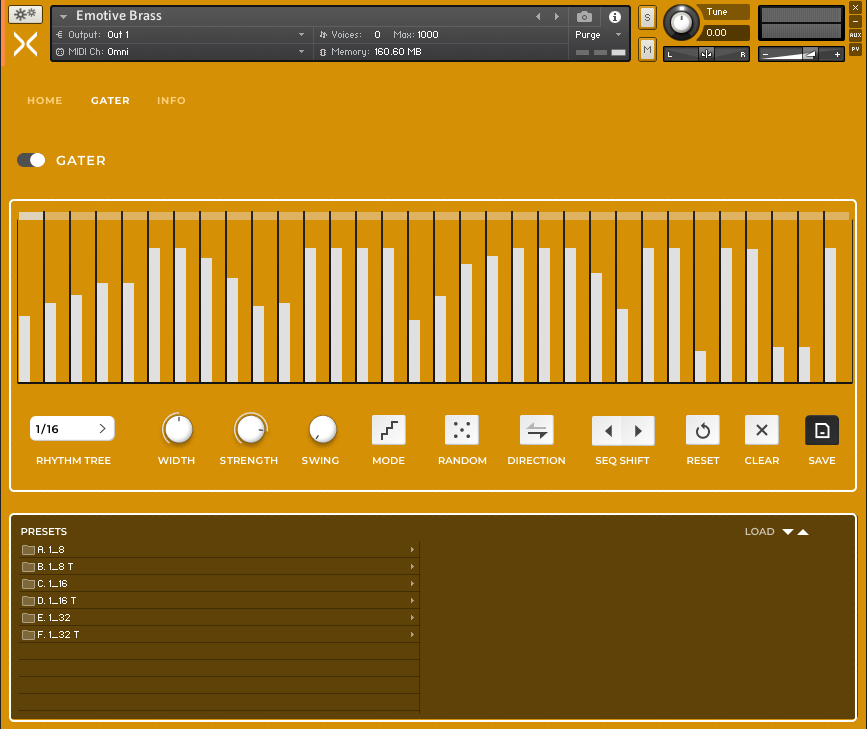Click the SWING knob
This screenshot has height=729, width=867.
(x=322, y=430)
